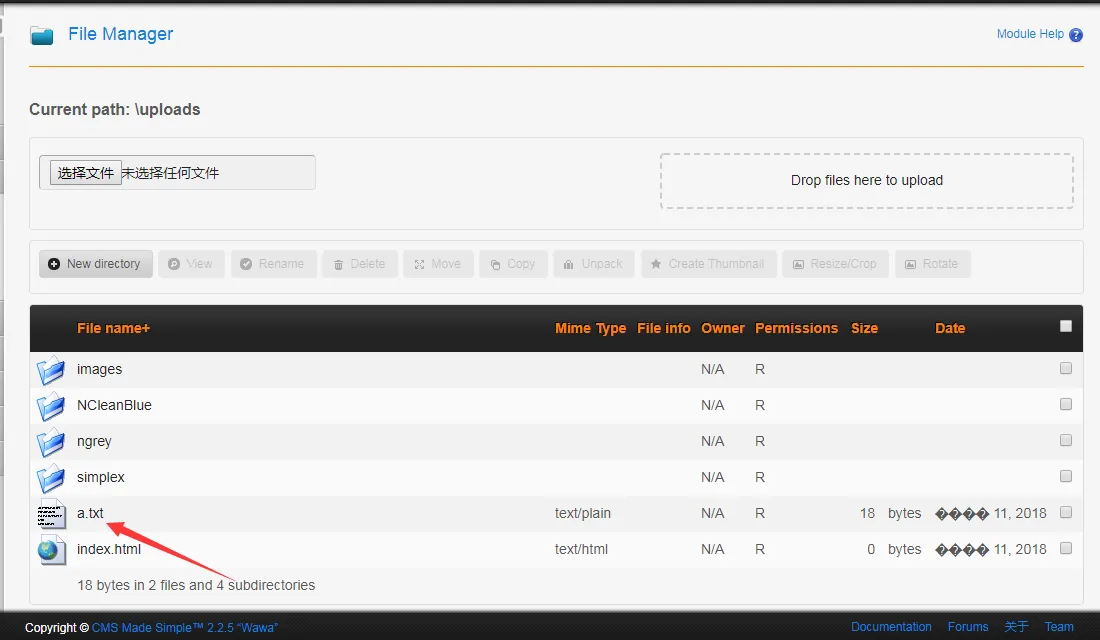Toggle the select-all checkbox in table header
The height and width of the screenshot is (640, 1100).
(x=1066, y=326)
